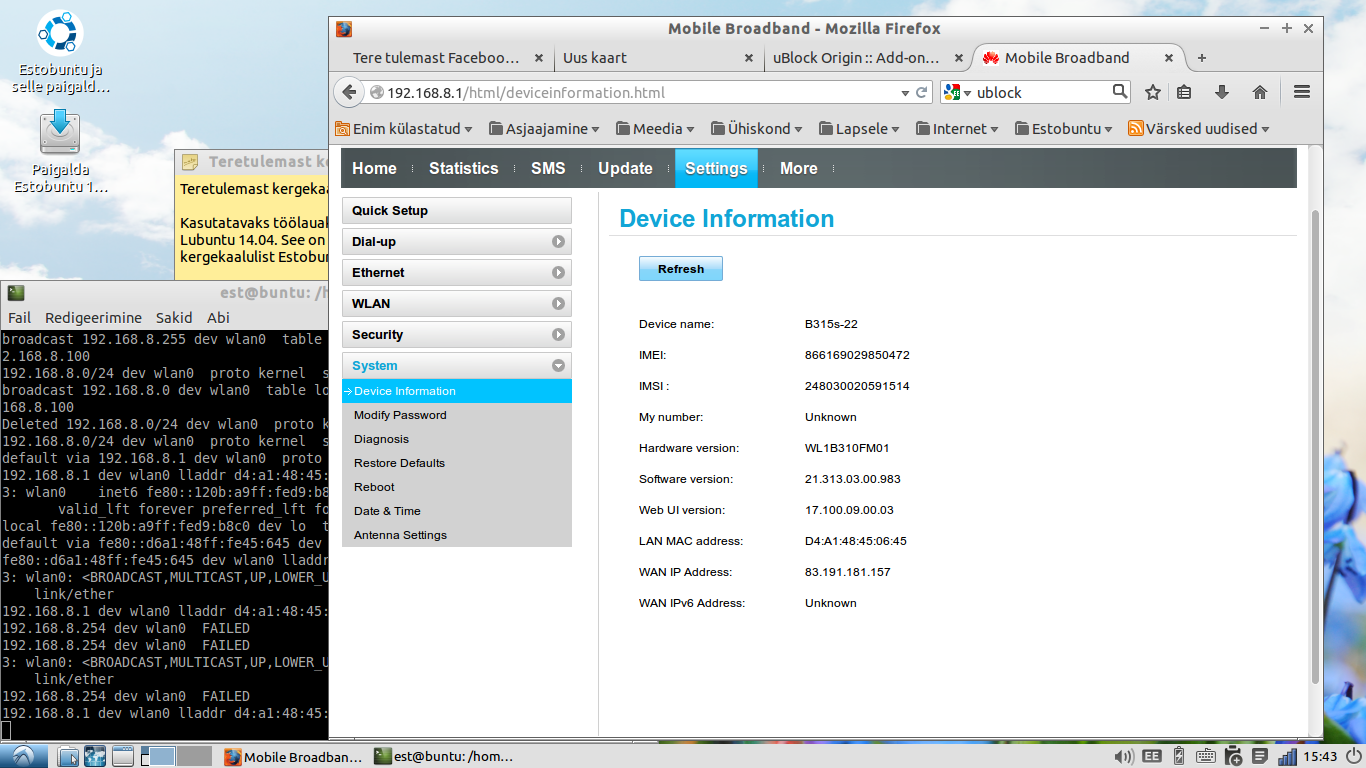Viewport: 1366px width, 768px height.
Task: Open a new tab with the plus button
Action: pyautogui.click(x=1202, y=58)
